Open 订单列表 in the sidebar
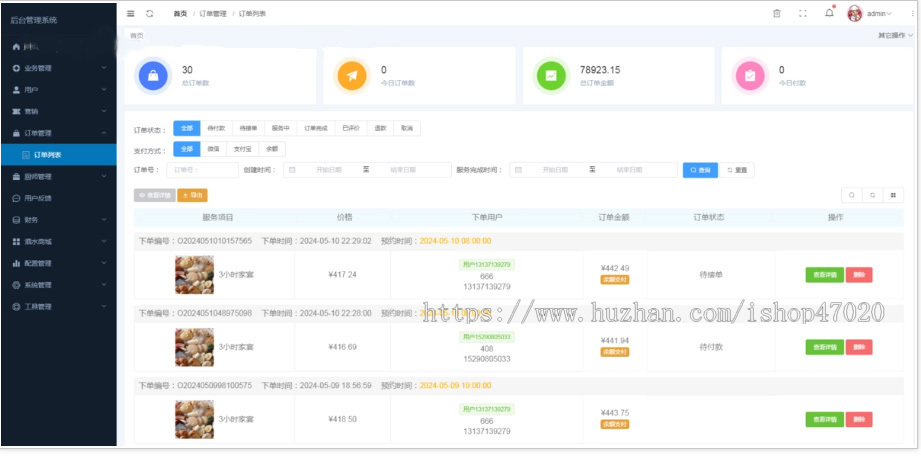This screenshot has width=921, height=472. 59,155
